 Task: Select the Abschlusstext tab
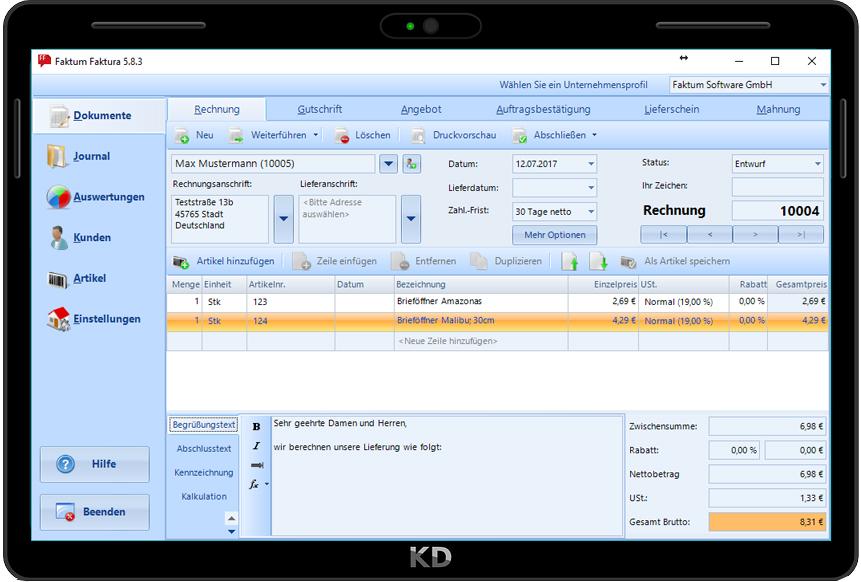[204, 449]
